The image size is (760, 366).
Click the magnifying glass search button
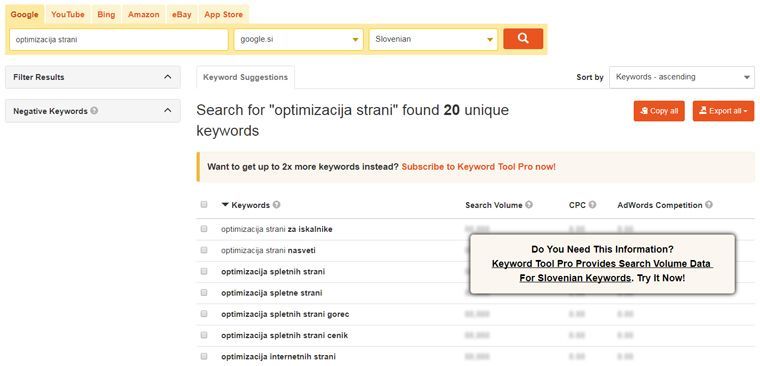[x=523, y=39]
